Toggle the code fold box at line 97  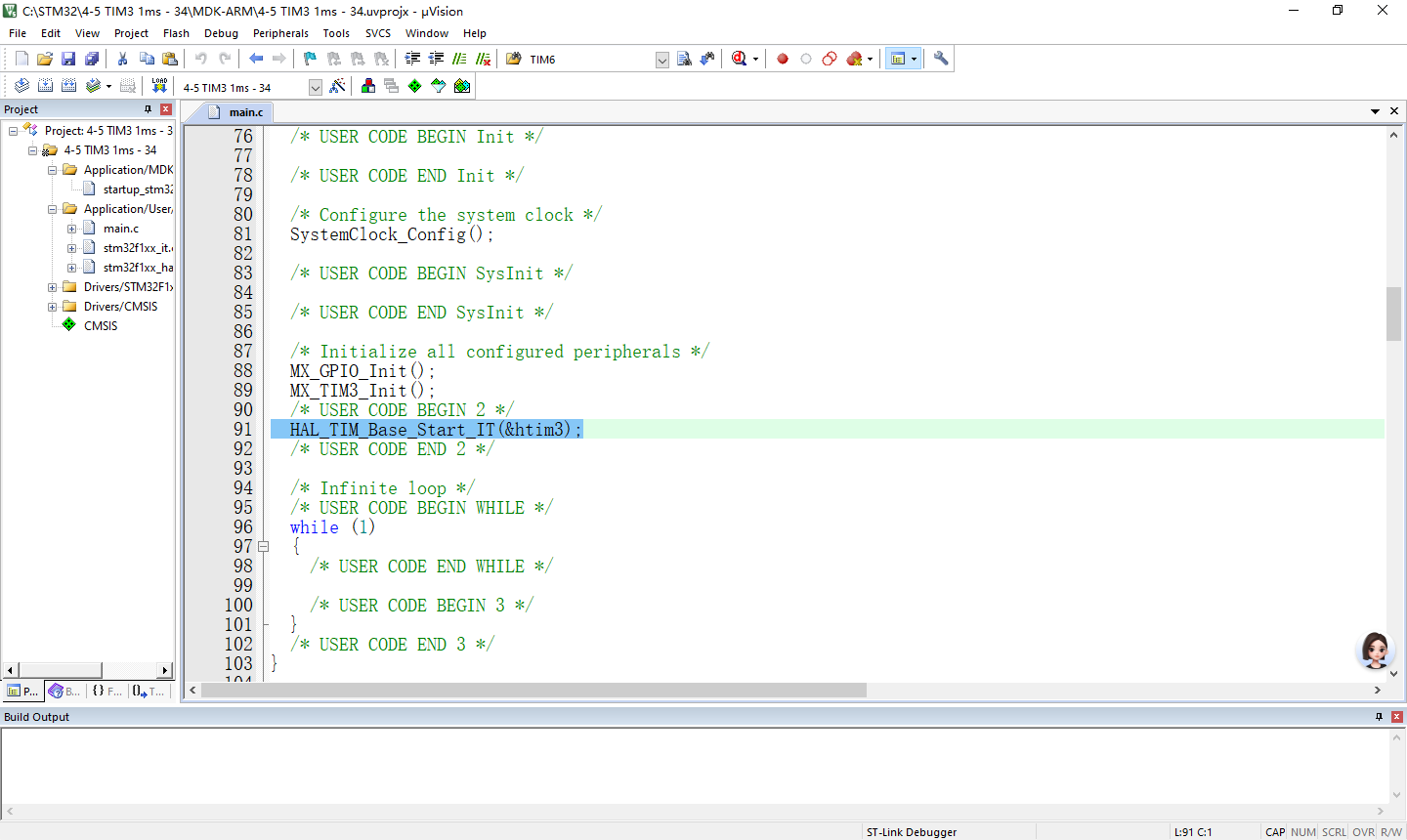[x=263, y=547]
